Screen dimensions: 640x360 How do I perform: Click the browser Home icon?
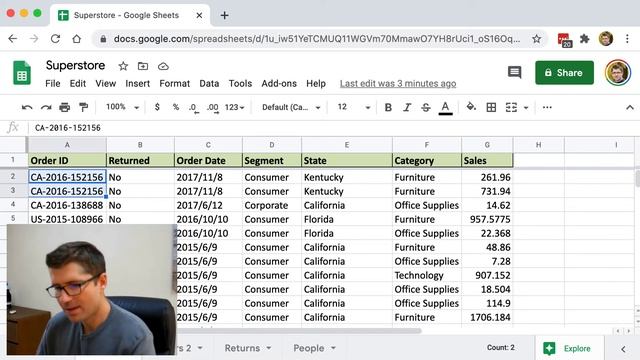pos(76,39)
